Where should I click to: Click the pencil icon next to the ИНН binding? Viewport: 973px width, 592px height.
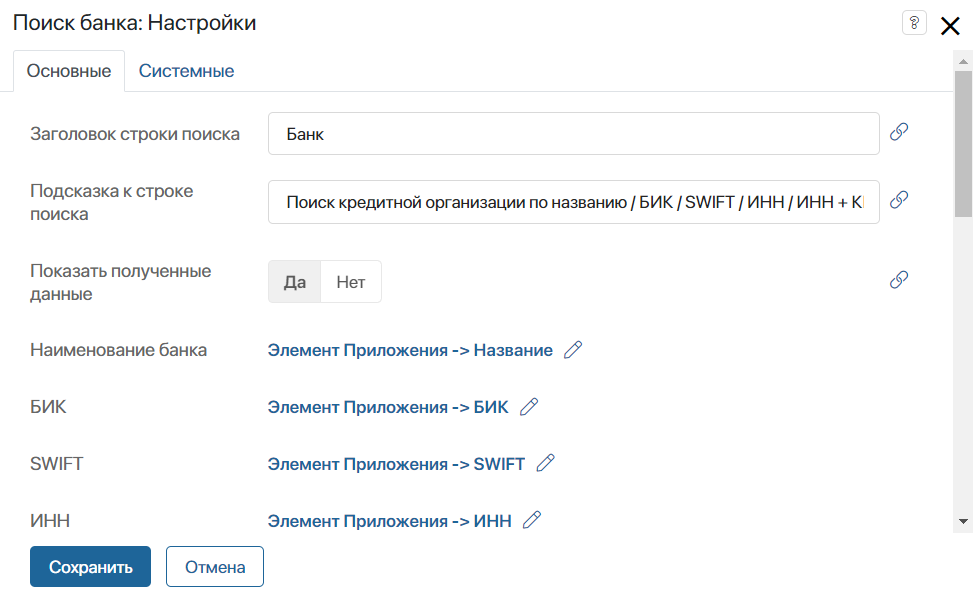[x=532, y=520]
